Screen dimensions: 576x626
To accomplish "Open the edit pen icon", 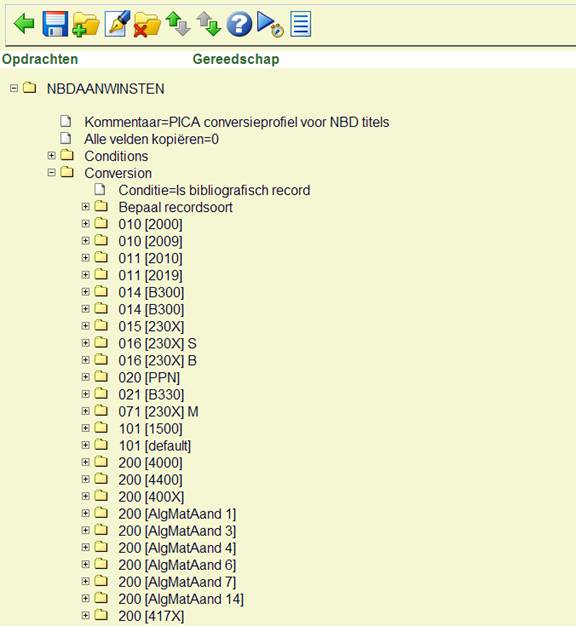I will [117, 24].
